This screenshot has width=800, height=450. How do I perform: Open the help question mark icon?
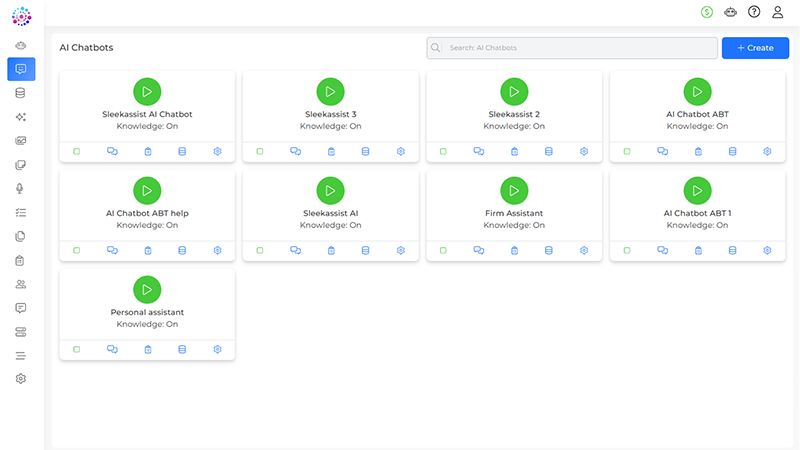pos(754,12)
